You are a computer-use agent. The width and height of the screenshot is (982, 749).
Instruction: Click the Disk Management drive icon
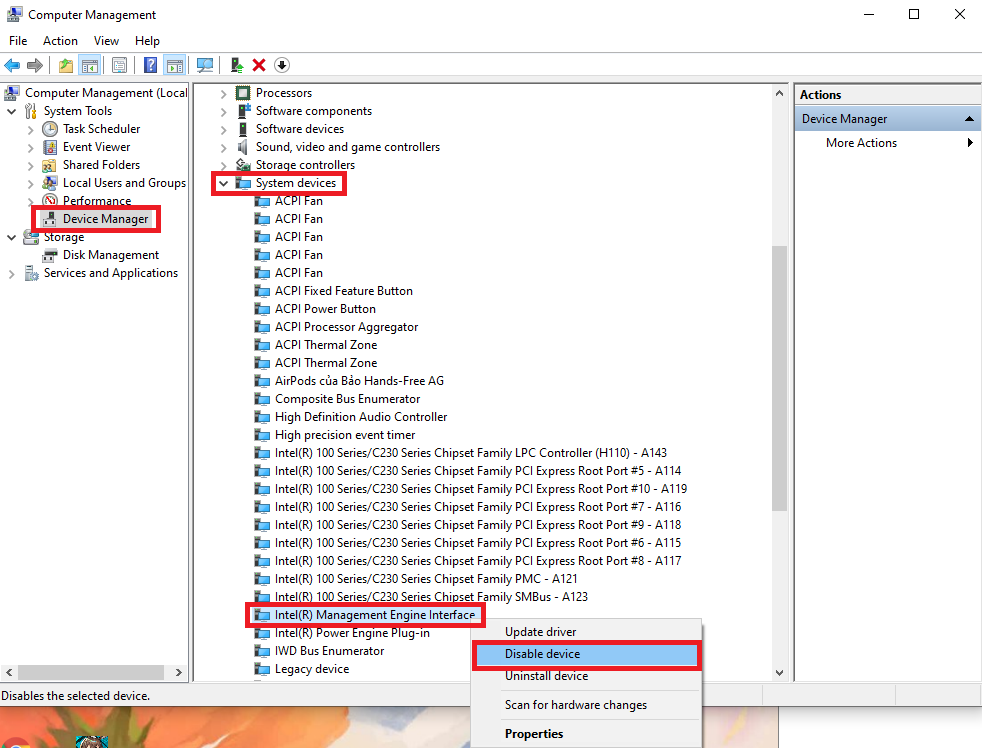point(49,256)
